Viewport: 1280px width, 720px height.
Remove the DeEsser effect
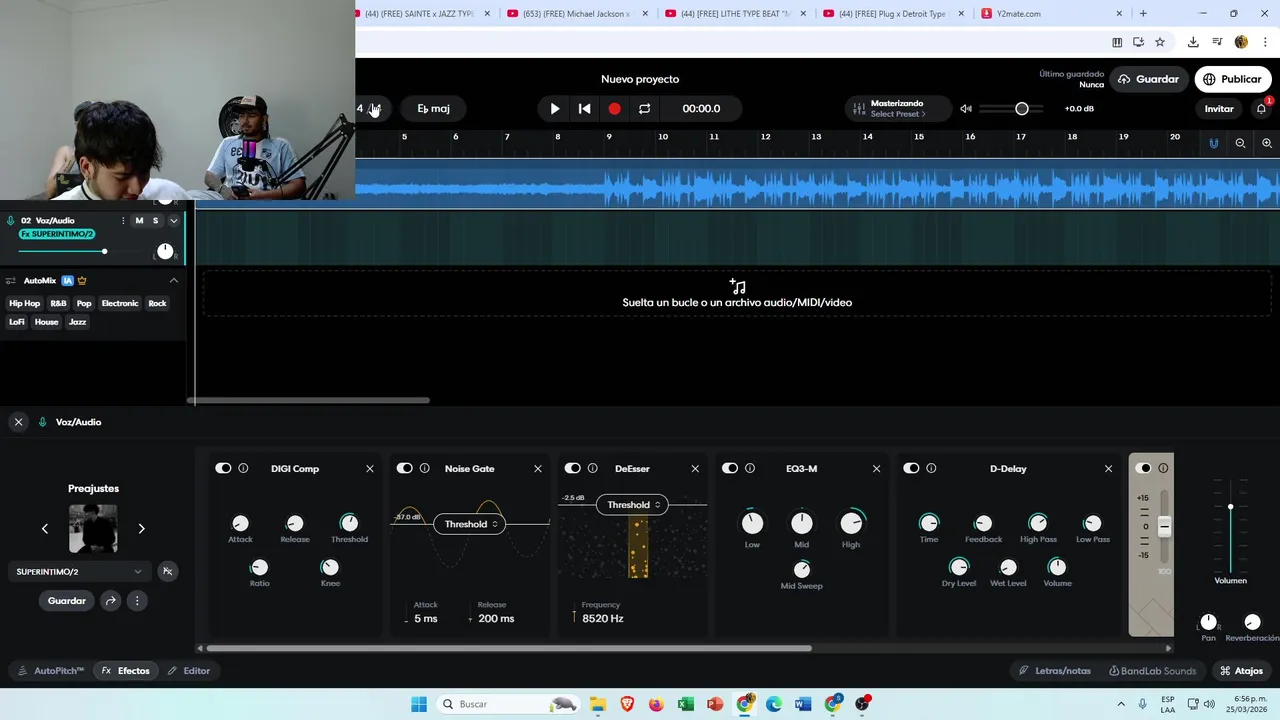(695, 468)
